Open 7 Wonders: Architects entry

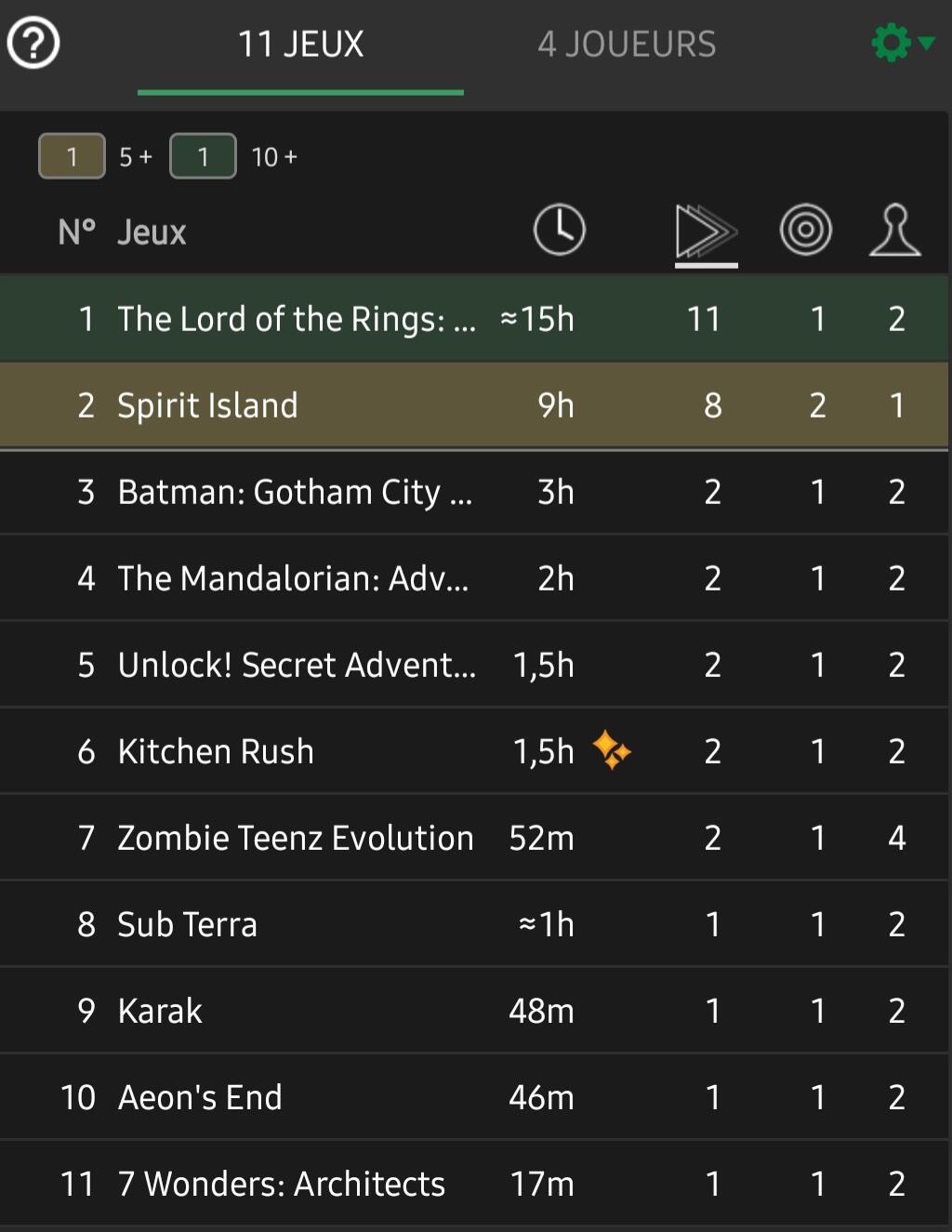point(474,1183)
